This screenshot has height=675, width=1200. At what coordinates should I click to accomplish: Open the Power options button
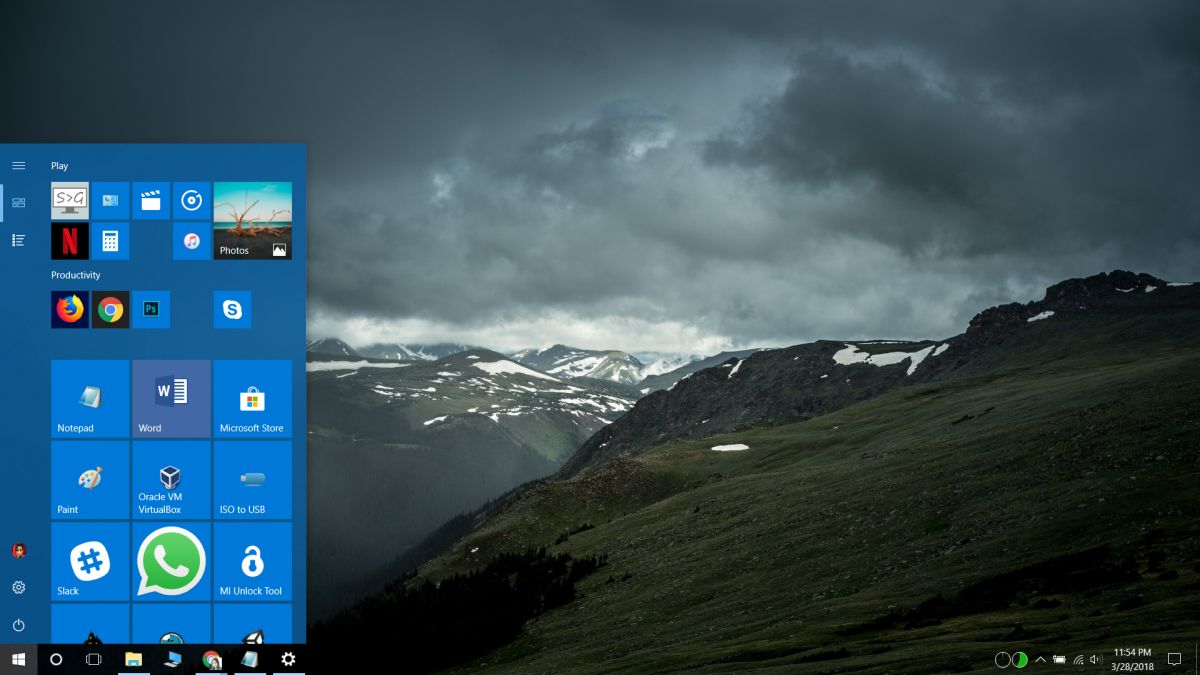18,625
